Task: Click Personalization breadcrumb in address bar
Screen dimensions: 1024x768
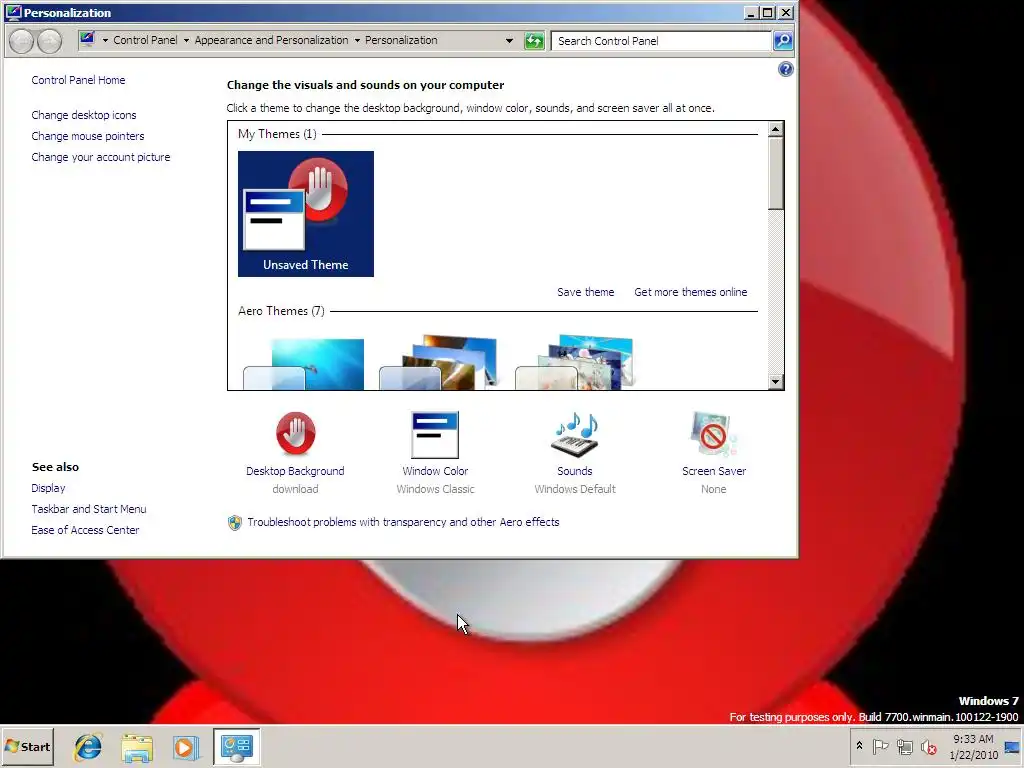Action: click(401, 40)
